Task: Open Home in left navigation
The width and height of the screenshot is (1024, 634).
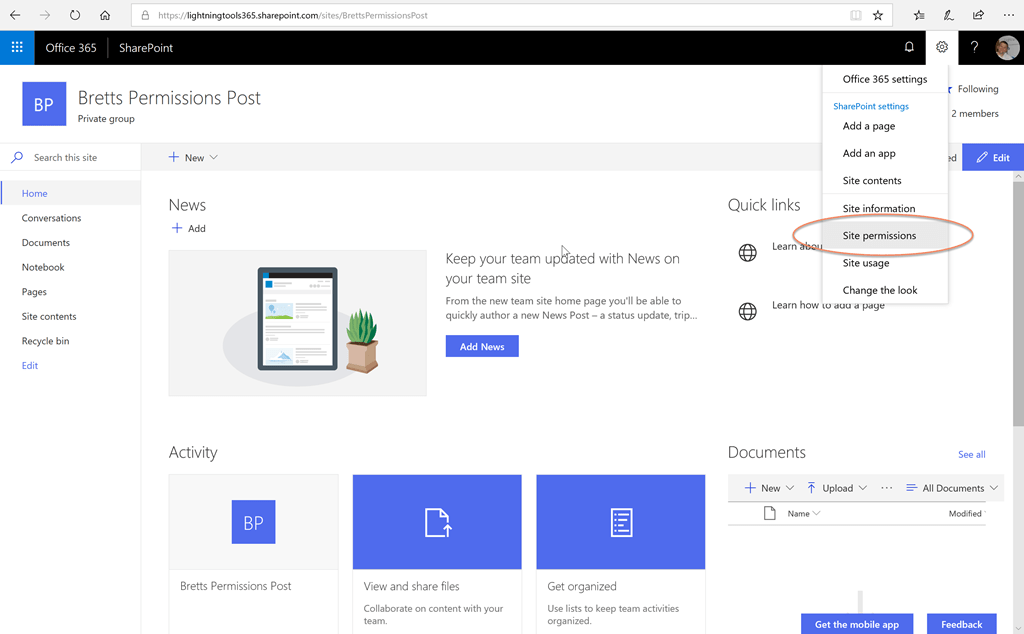Action: [x=35, y=193]
